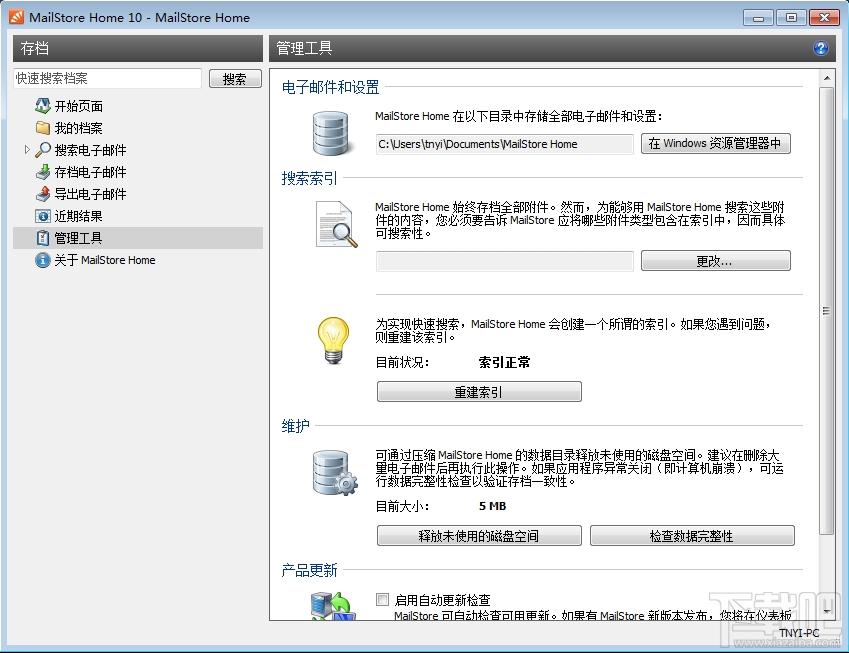Click the 导出电子邮件 export icon
The height and width of the screenshot is (653, 849).
(43, 194)
